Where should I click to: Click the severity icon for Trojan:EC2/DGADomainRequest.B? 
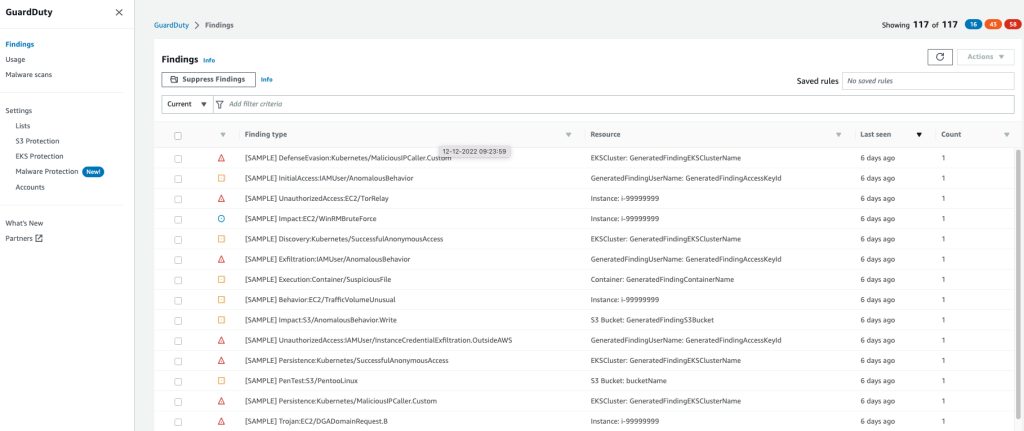[221, 421]
